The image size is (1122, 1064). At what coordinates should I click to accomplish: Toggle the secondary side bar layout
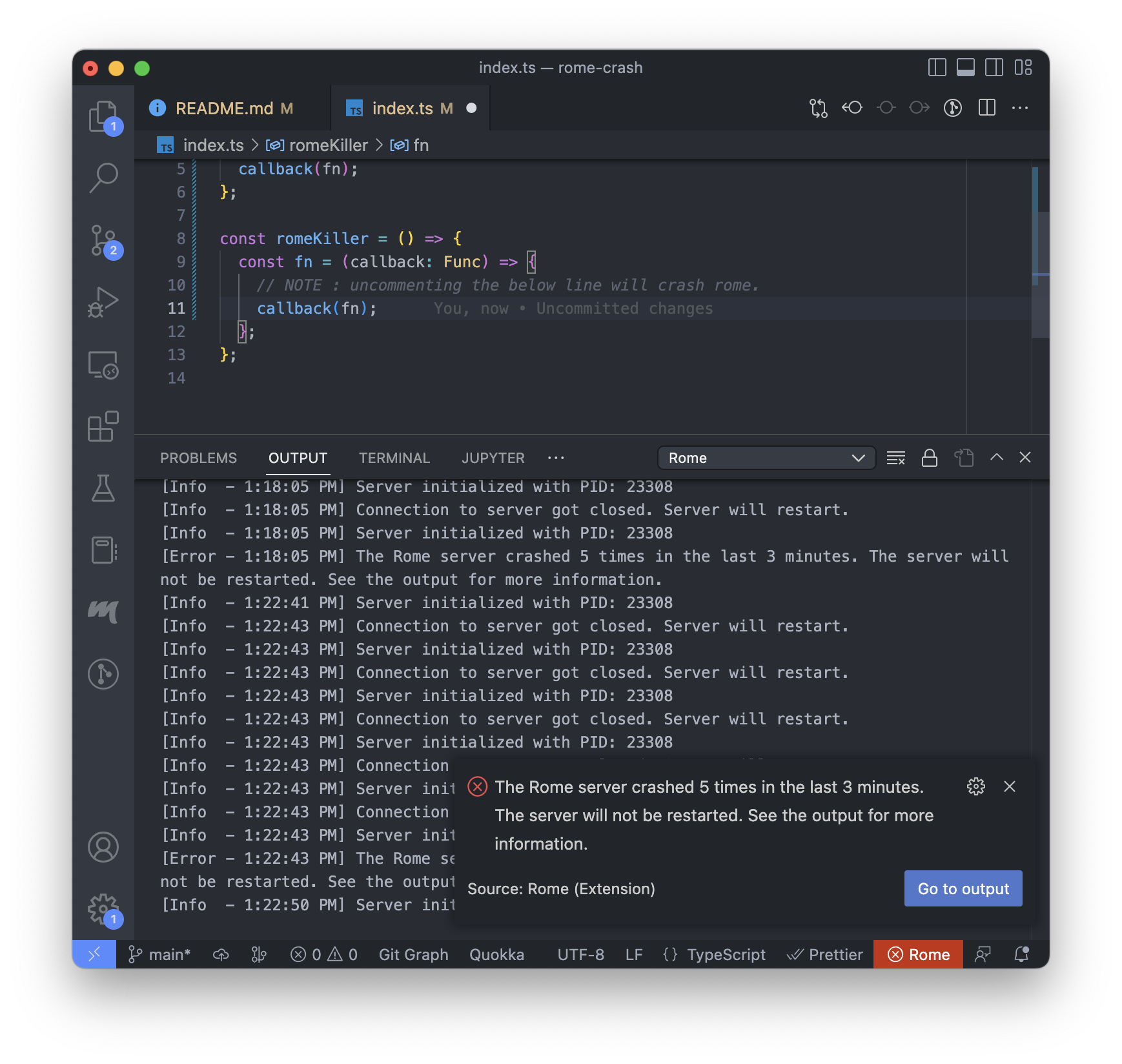(994, 67)
